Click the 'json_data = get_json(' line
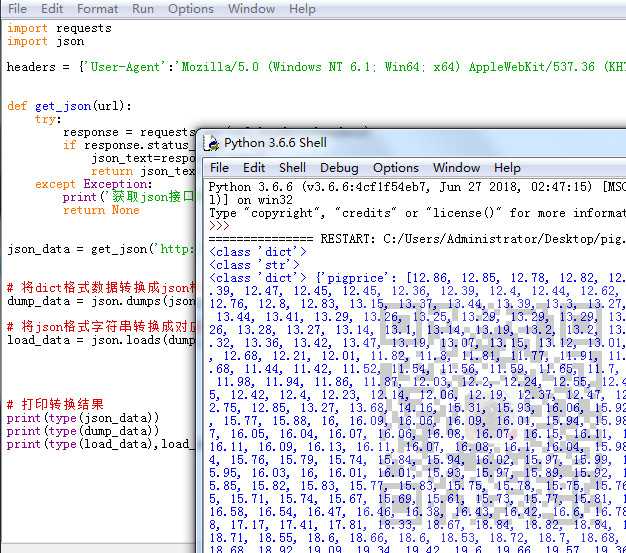This screenshot has height=553, width=626. coord(101,249)
